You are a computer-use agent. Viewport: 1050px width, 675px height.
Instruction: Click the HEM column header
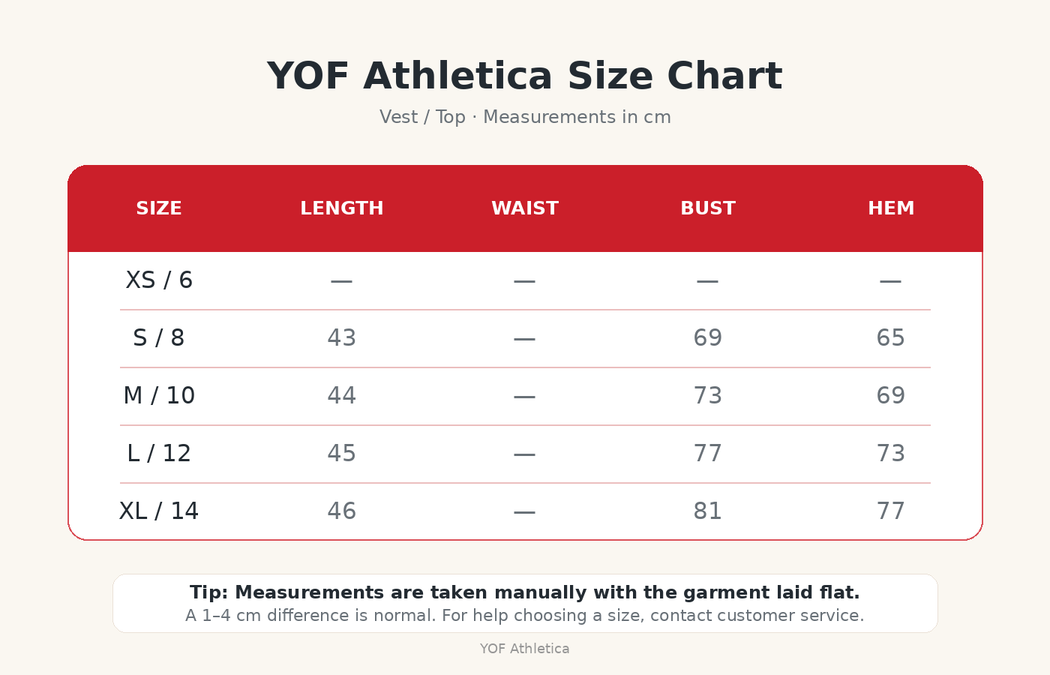click(891, 208)
